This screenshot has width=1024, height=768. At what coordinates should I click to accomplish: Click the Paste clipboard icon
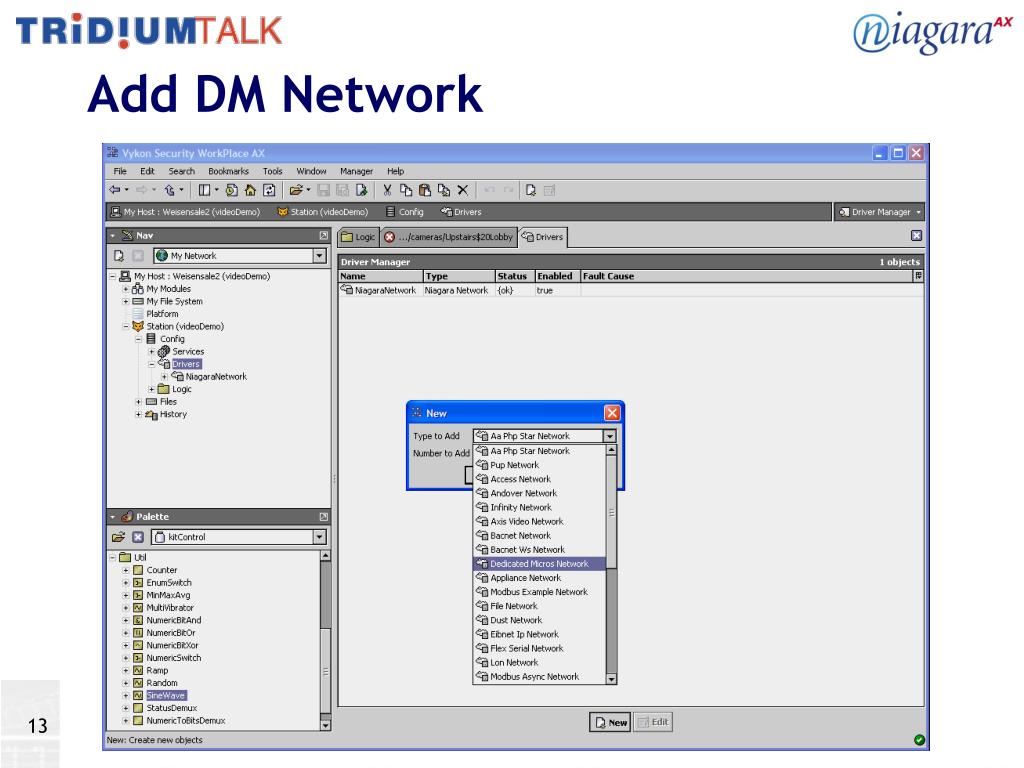point(424,190)
